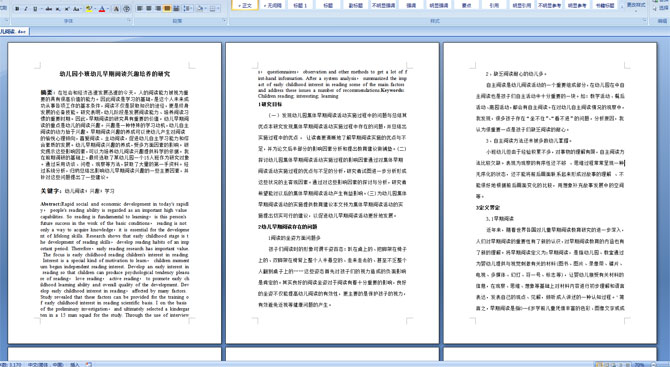Select the justify alignment icon
The image size is (670, 367).
coord(167,9)
